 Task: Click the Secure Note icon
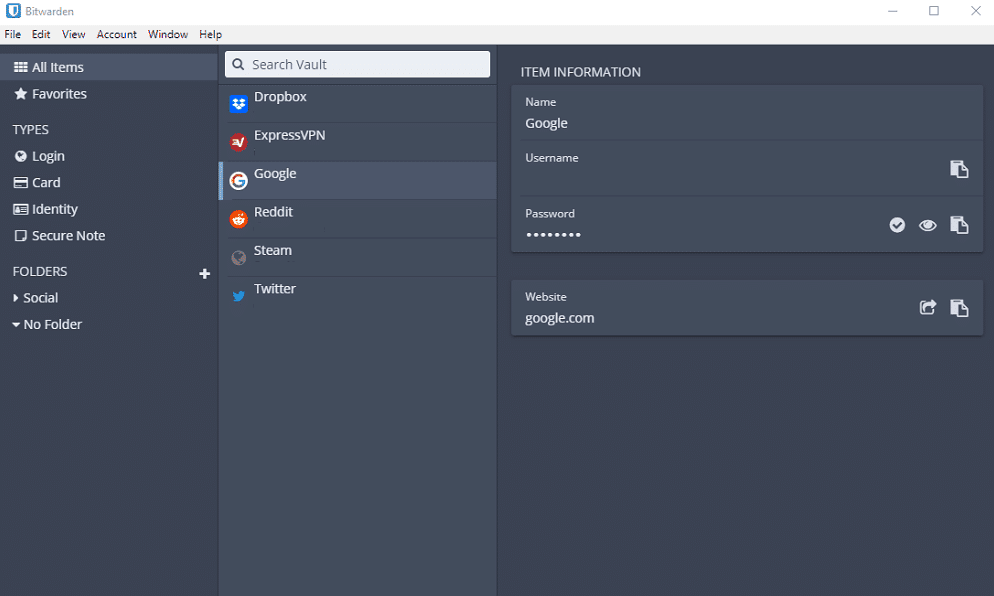coord(20,236)
